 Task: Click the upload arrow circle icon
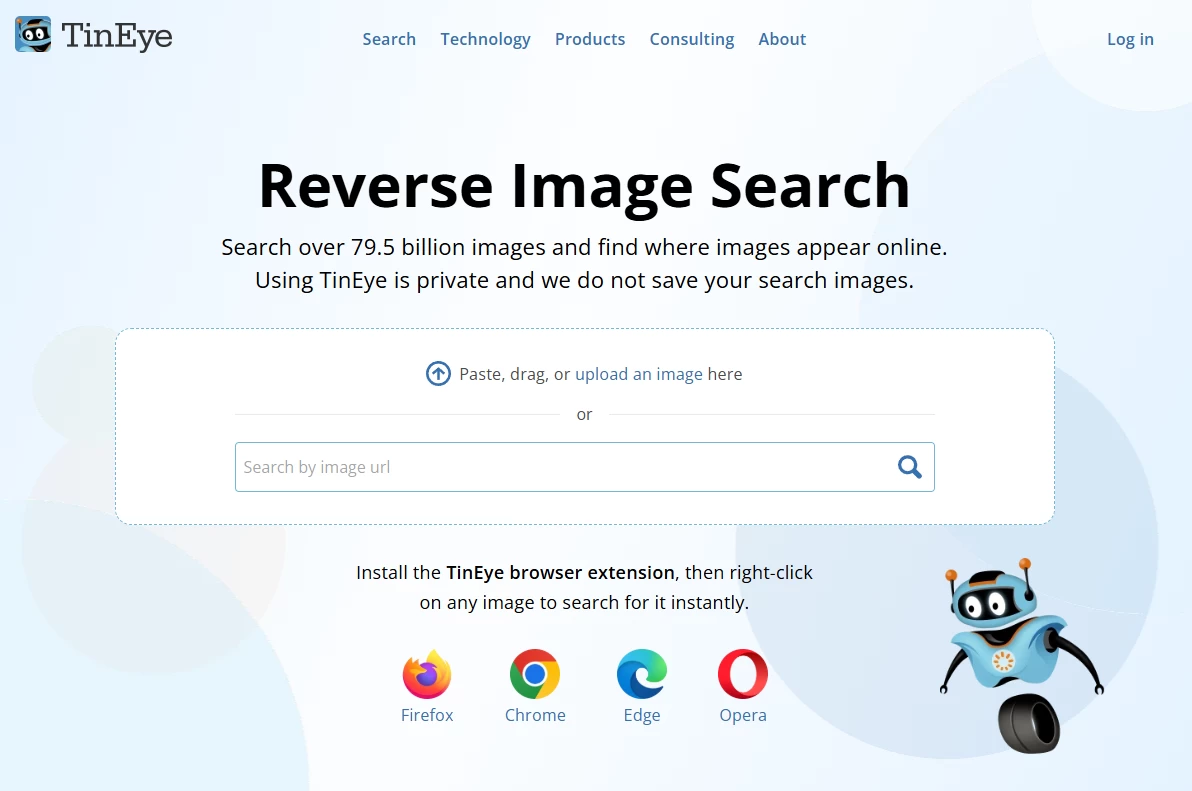(438, 374)
